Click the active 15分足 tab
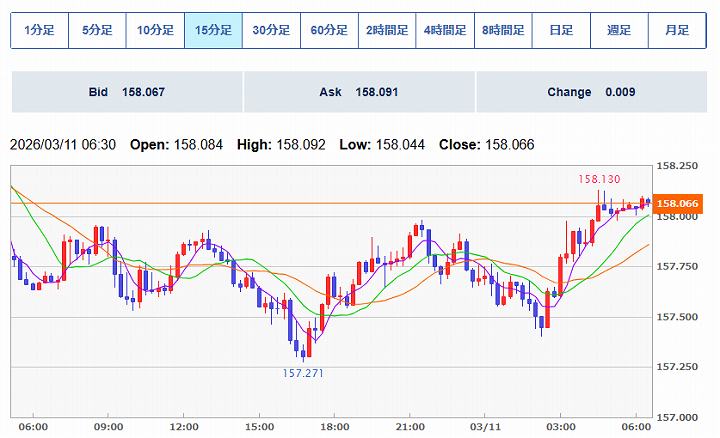This screenshot has width=720, height=438. [213, 30]
